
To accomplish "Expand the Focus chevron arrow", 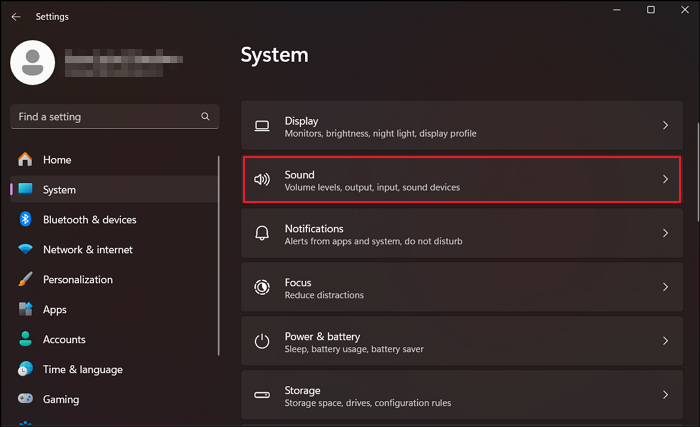I will 665,287.
